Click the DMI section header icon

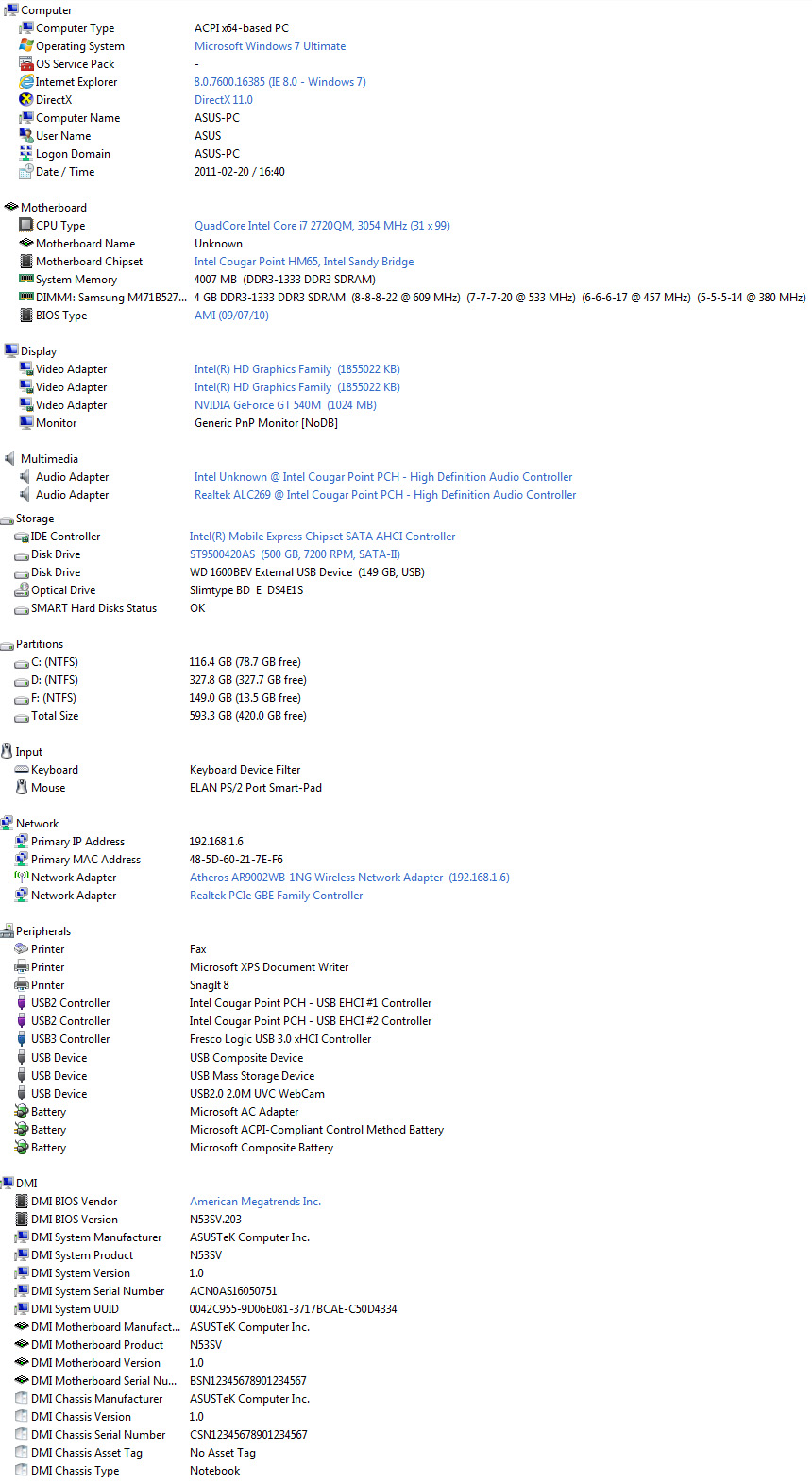coord(8,1183)
